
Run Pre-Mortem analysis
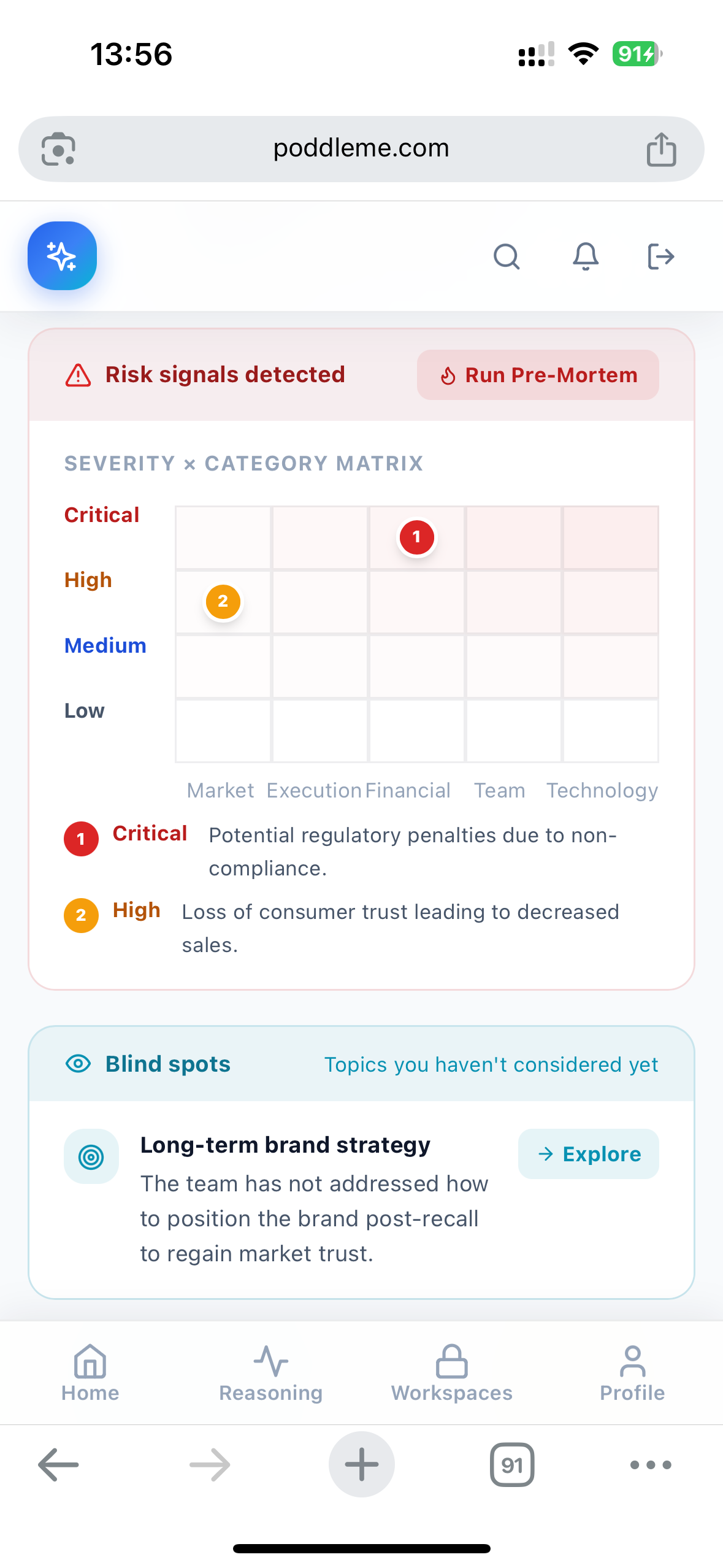tap(538, 375)
